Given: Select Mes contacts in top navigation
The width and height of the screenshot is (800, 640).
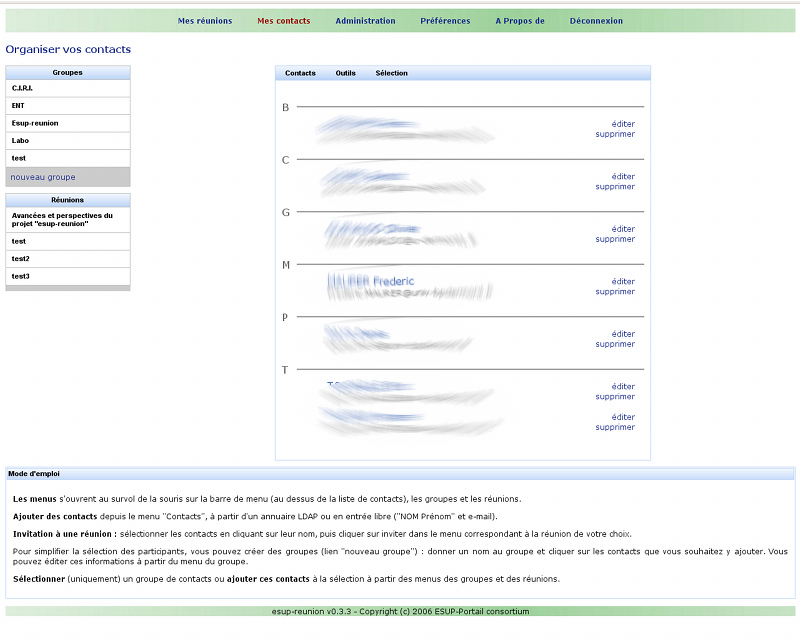Looking at the screenshot, I should [x=283, y=21].
